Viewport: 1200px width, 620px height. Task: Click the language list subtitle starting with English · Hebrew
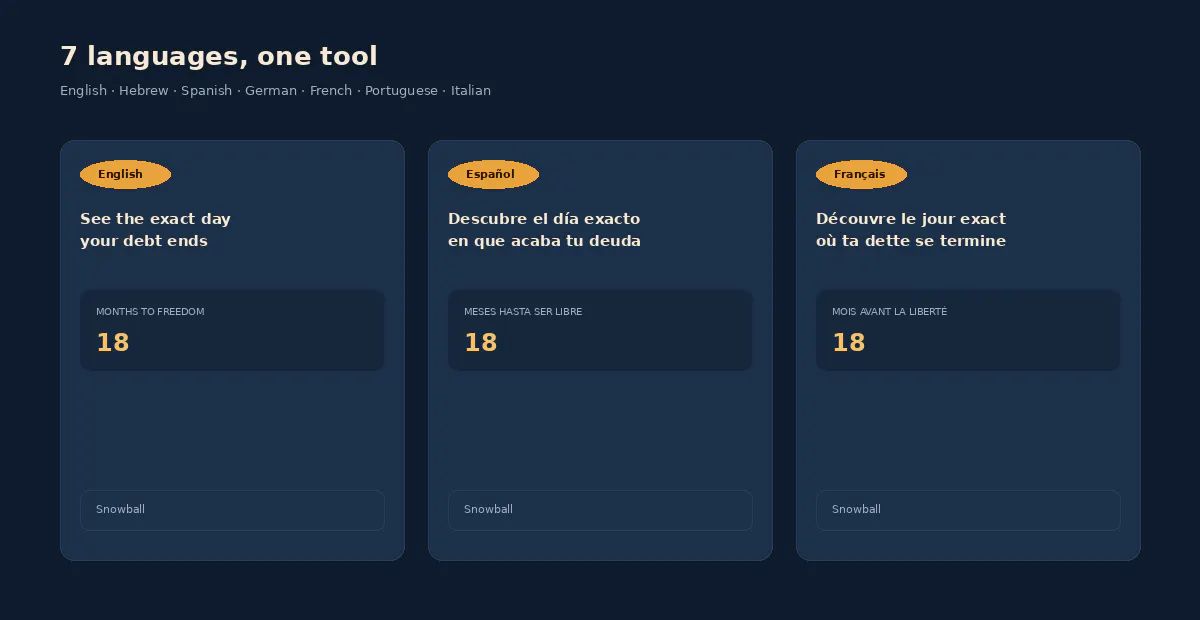[x=275, y=90]
